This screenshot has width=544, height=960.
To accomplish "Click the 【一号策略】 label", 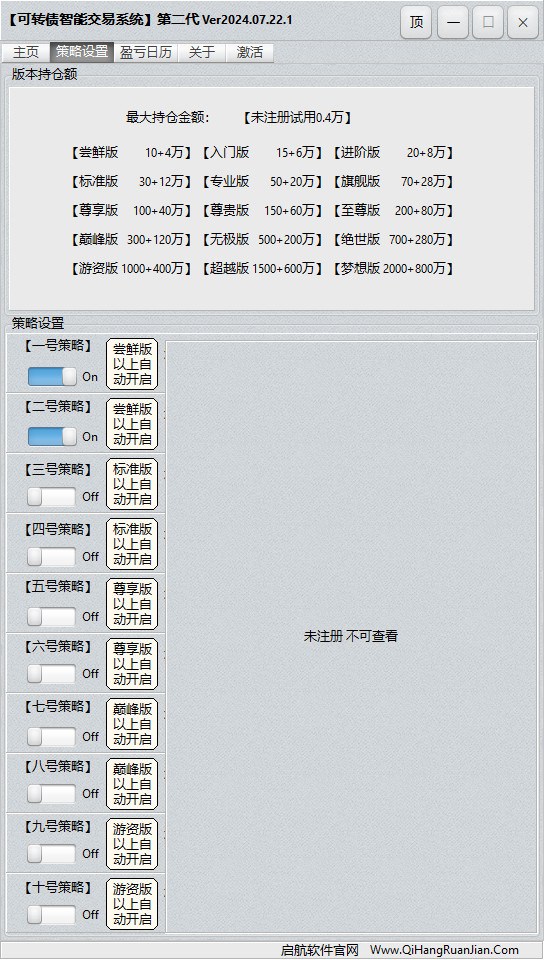I will pos(58,346).
